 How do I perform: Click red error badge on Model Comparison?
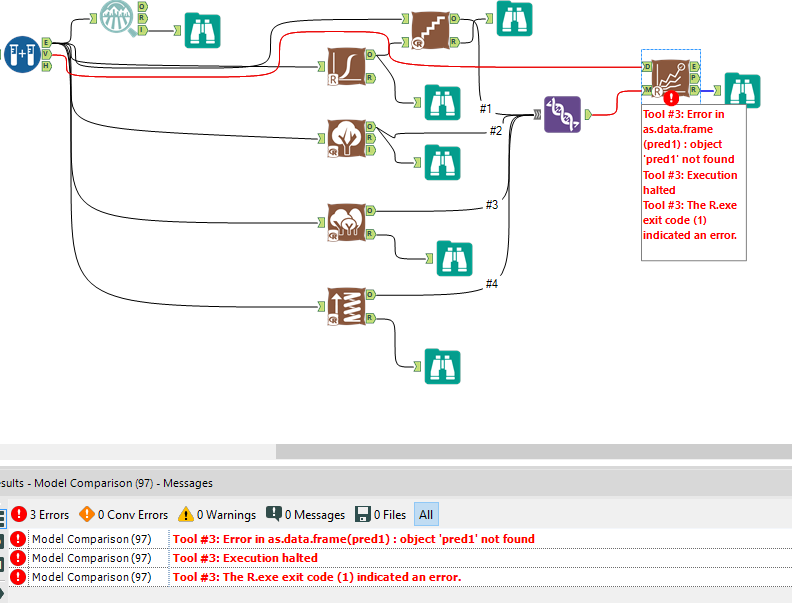coord(671,97)
